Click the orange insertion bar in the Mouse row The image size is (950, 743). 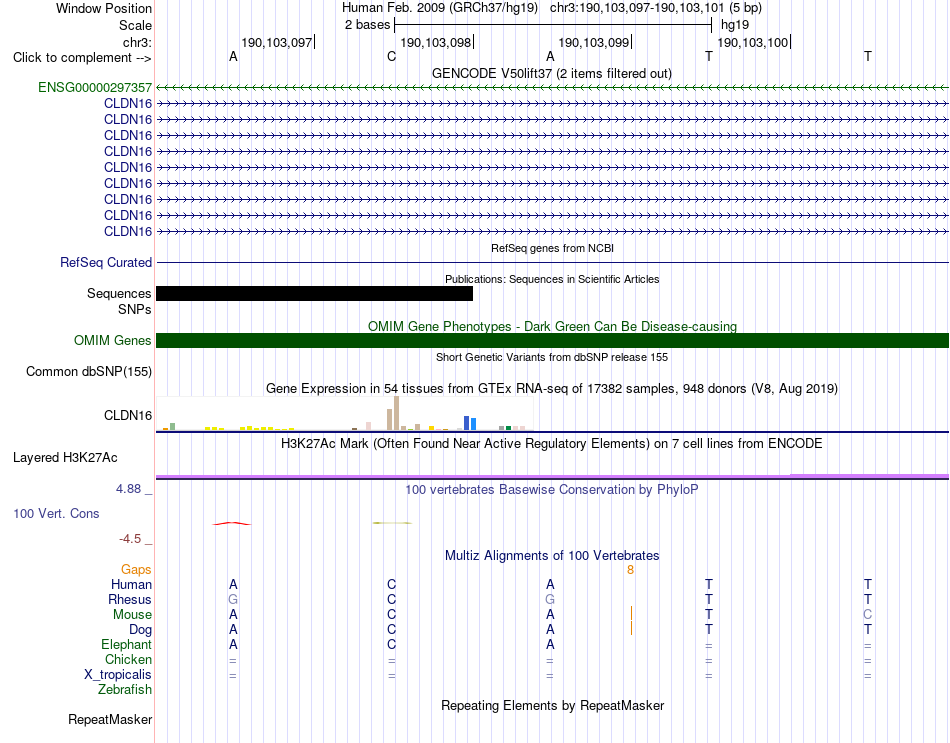point(631,614)
